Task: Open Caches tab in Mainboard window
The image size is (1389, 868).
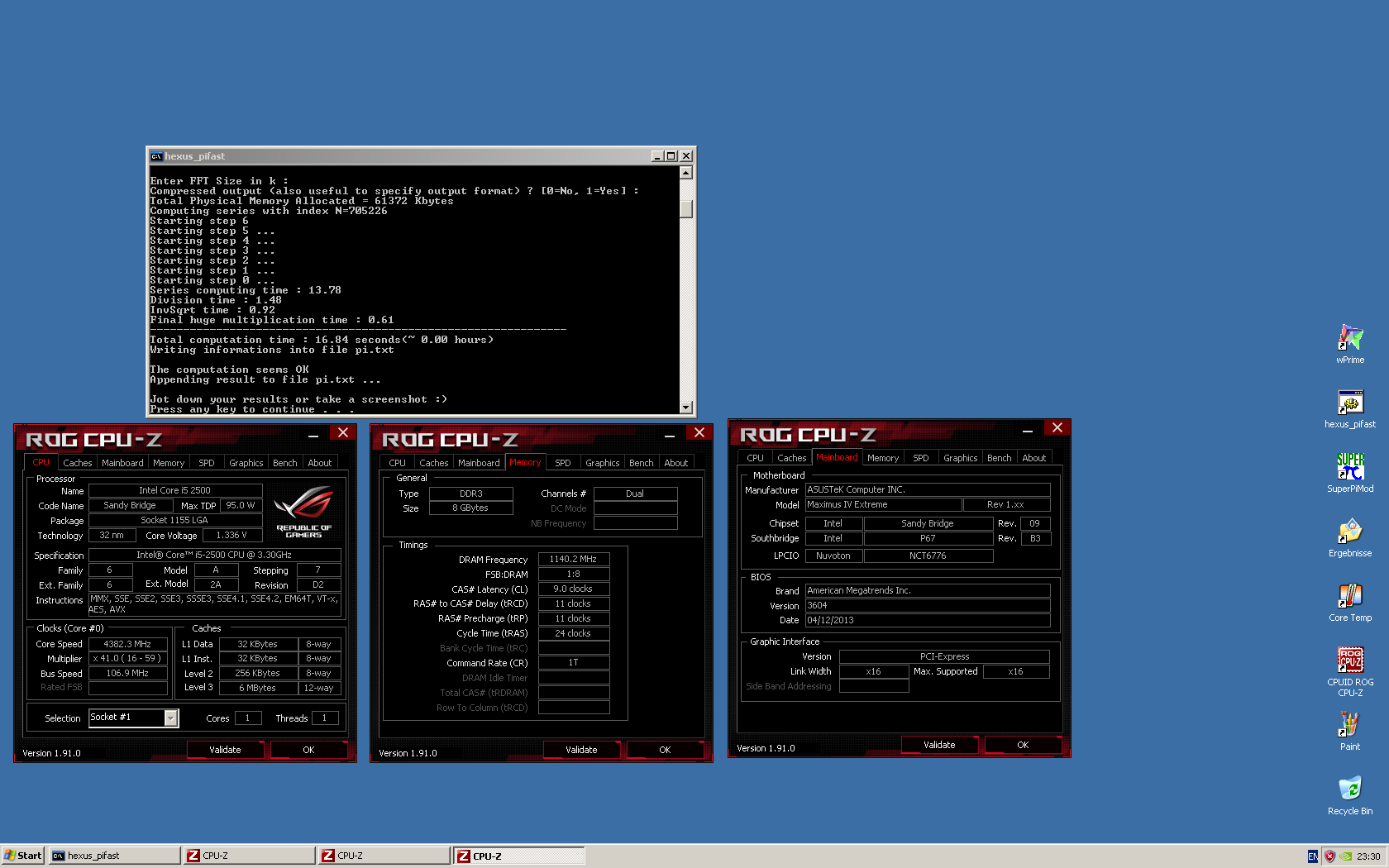Action: (792, 458)
